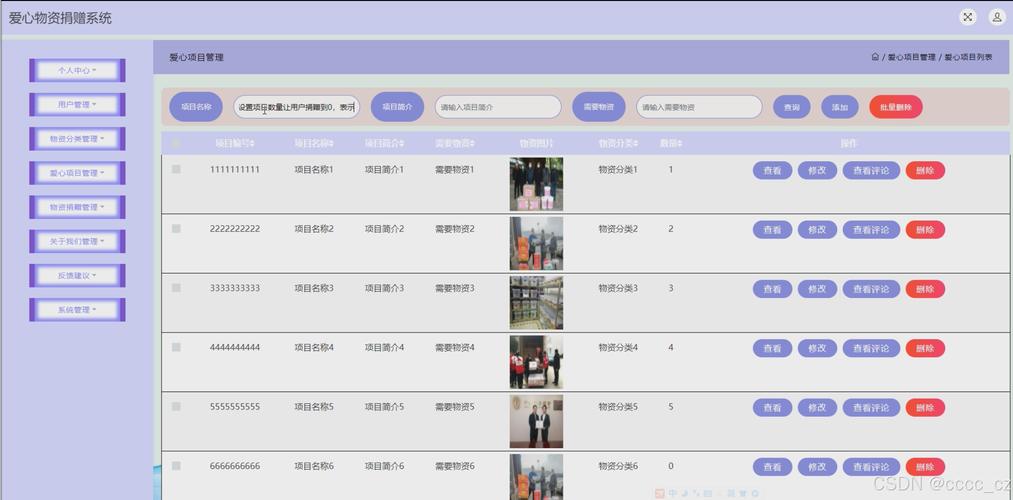Image resolution: width=1013 pixels, height=500 pixels.
Task: Click 删除 for 项目名称5 row
Action: tap(925, 408)
